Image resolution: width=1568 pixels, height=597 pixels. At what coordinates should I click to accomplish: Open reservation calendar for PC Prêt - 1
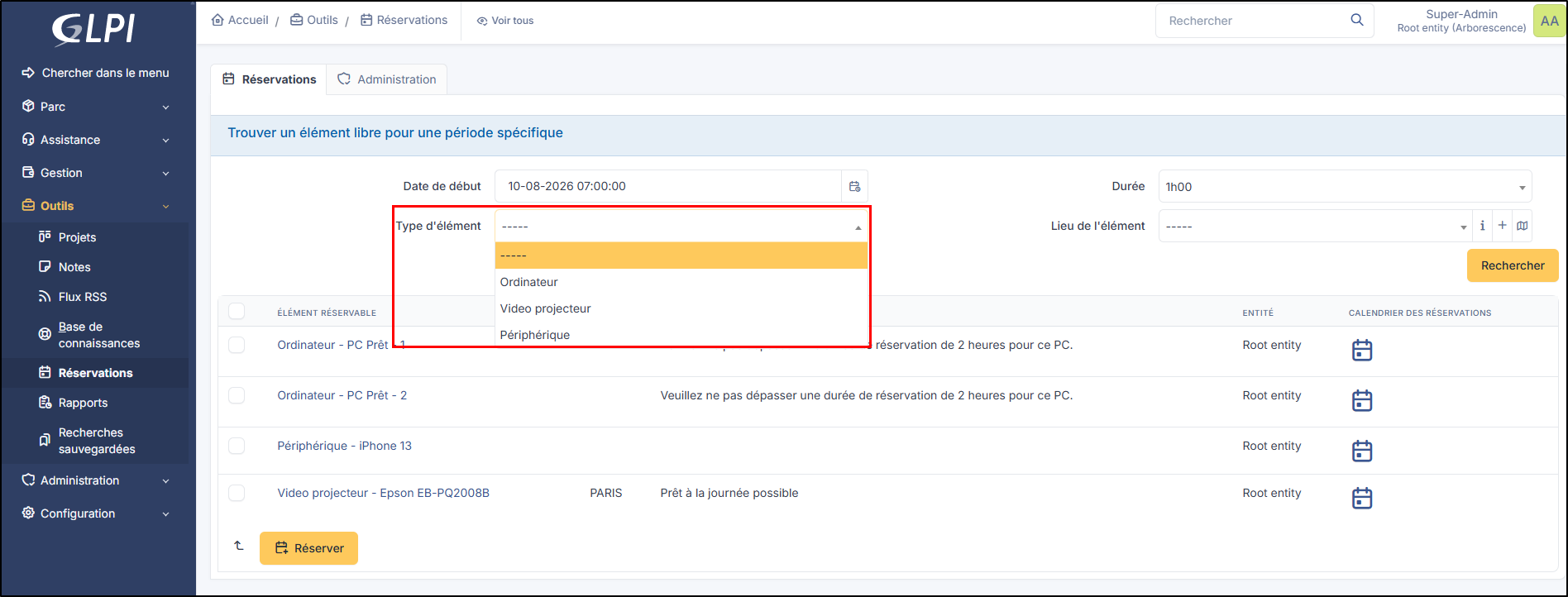[1361, 350]
